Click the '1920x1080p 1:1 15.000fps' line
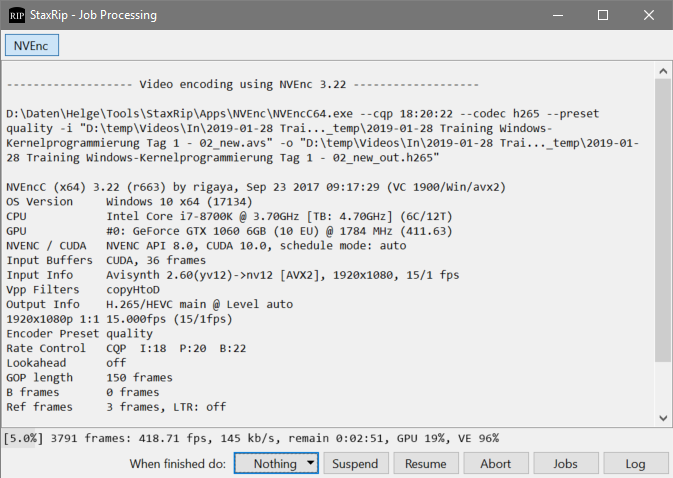This screenshot has width=673, height=478. click(x=119, y=319)
